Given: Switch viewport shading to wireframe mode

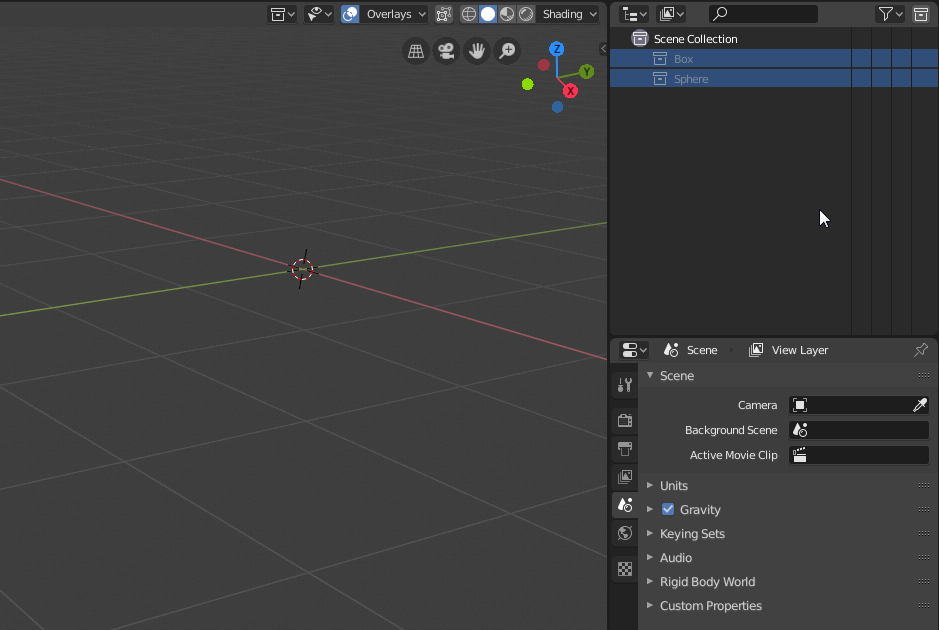Looking at the screenshot, I should [469, 13].
